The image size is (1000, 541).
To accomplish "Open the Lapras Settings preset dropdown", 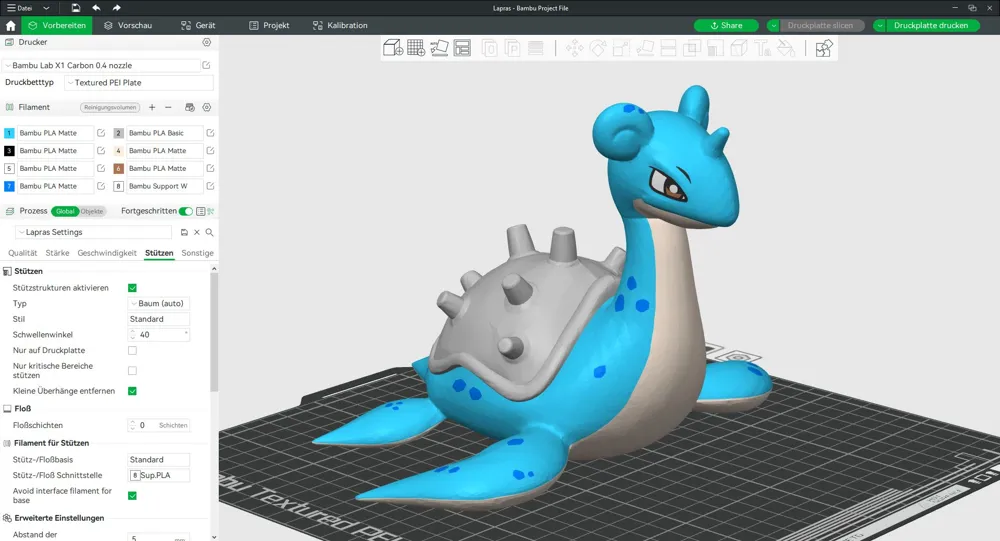I will tap(93, 232).
